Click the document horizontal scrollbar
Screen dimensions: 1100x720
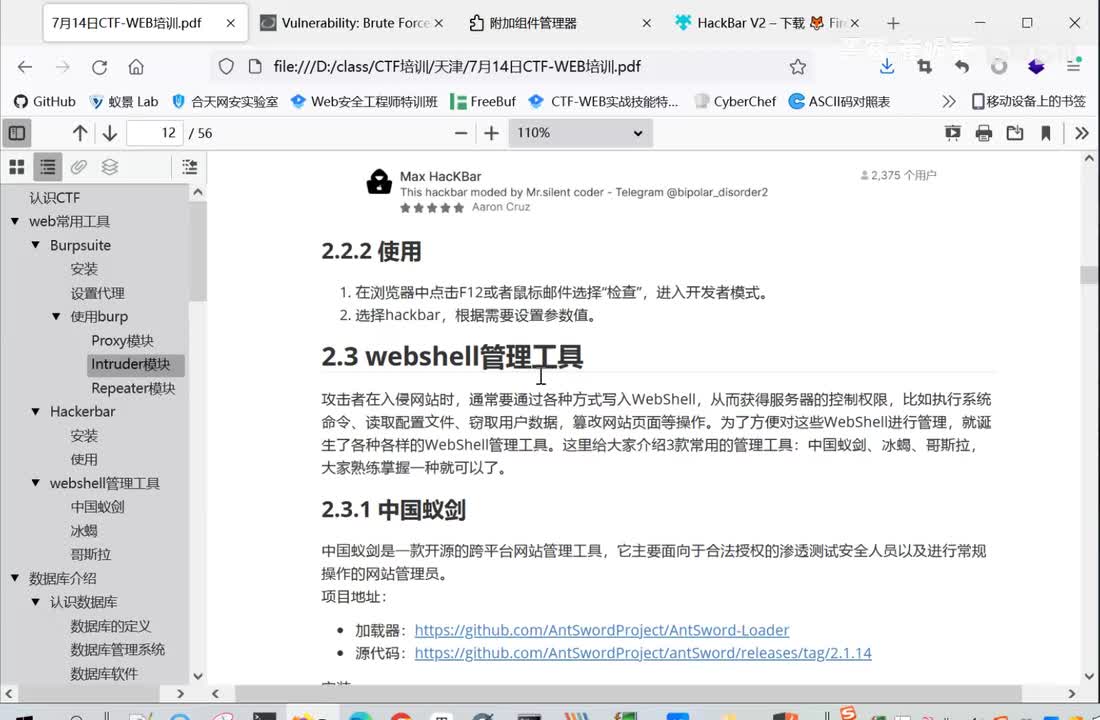(628, 693)
